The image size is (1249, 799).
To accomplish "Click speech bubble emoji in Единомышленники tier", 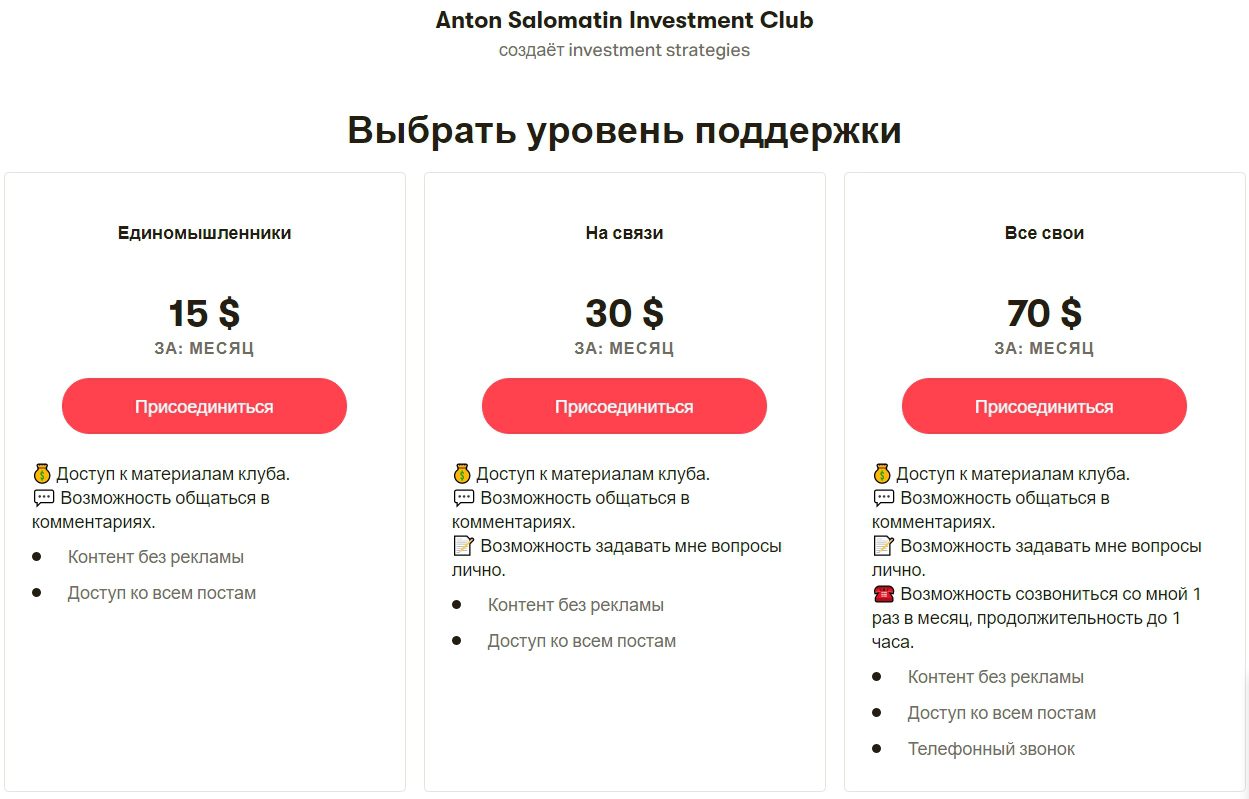I will 43,497.
